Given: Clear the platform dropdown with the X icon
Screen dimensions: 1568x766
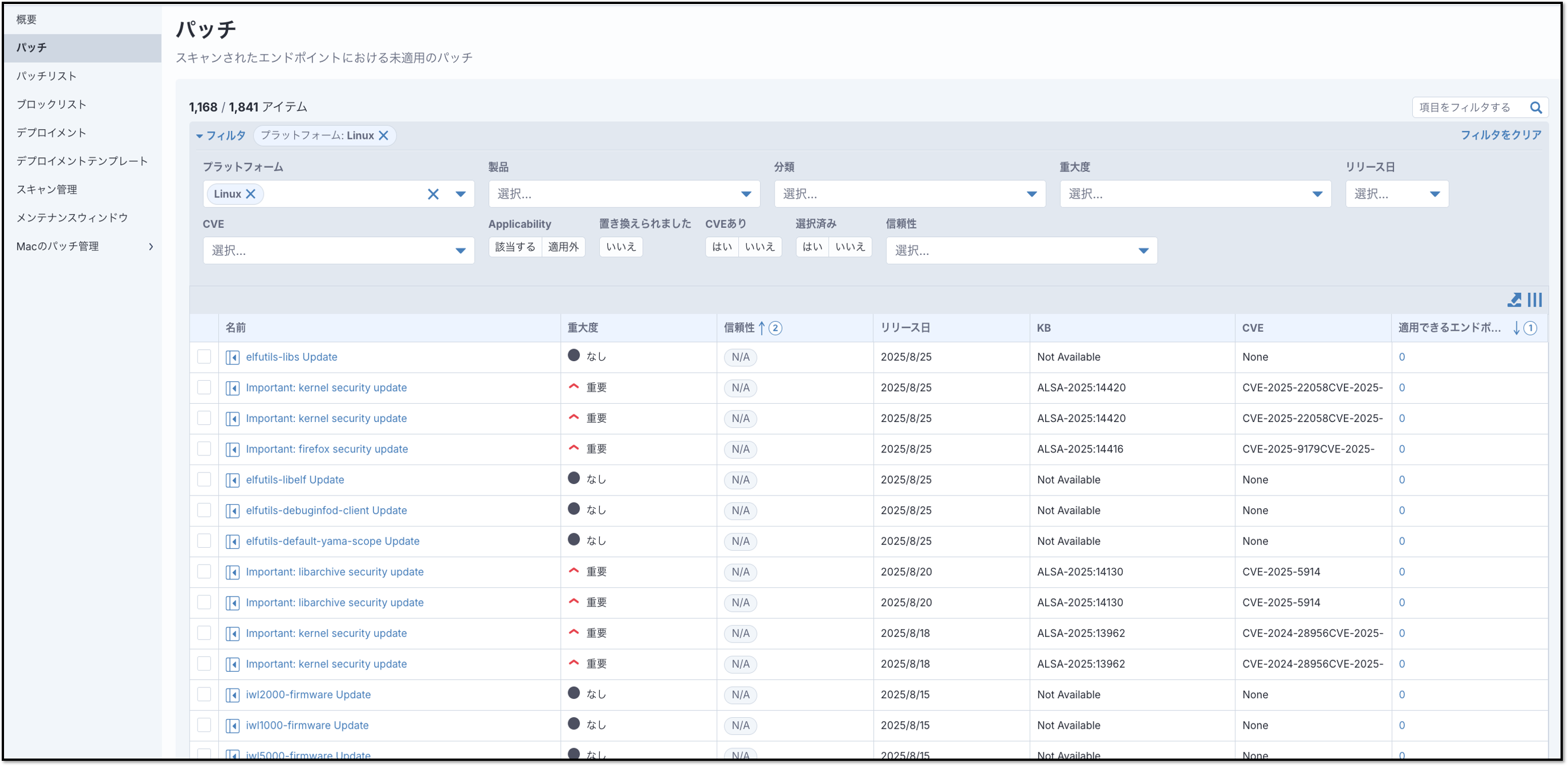Looking at the screenshot, I should tap(433, 194).
